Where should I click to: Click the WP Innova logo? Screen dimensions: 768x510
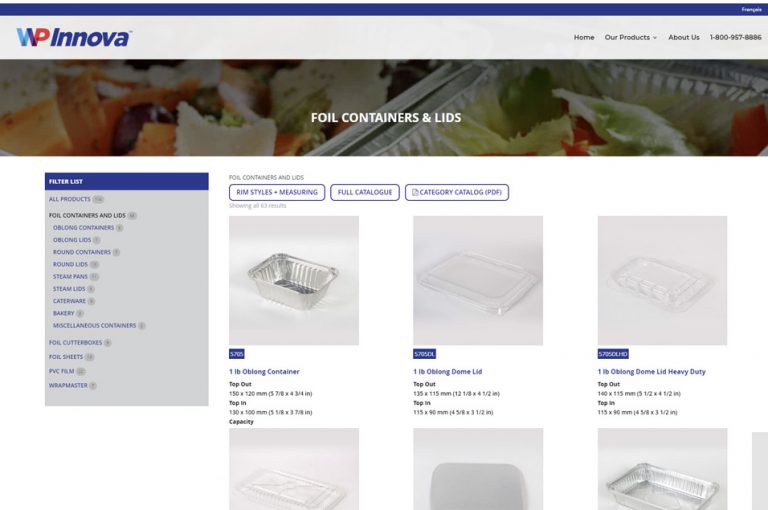(x=73, y=38)
